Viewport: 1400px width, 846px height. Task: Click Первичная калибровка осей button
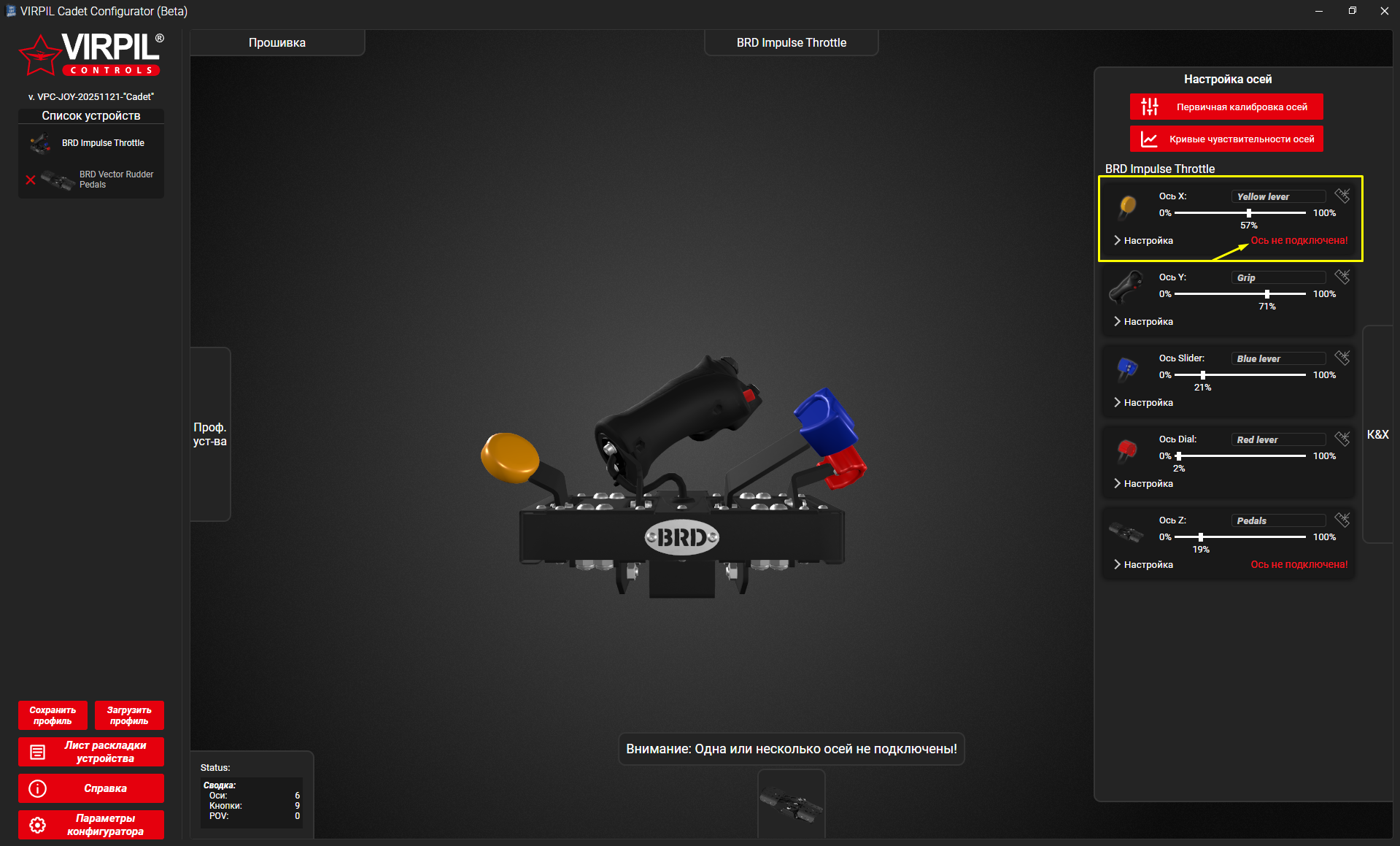pos(1226,107)
